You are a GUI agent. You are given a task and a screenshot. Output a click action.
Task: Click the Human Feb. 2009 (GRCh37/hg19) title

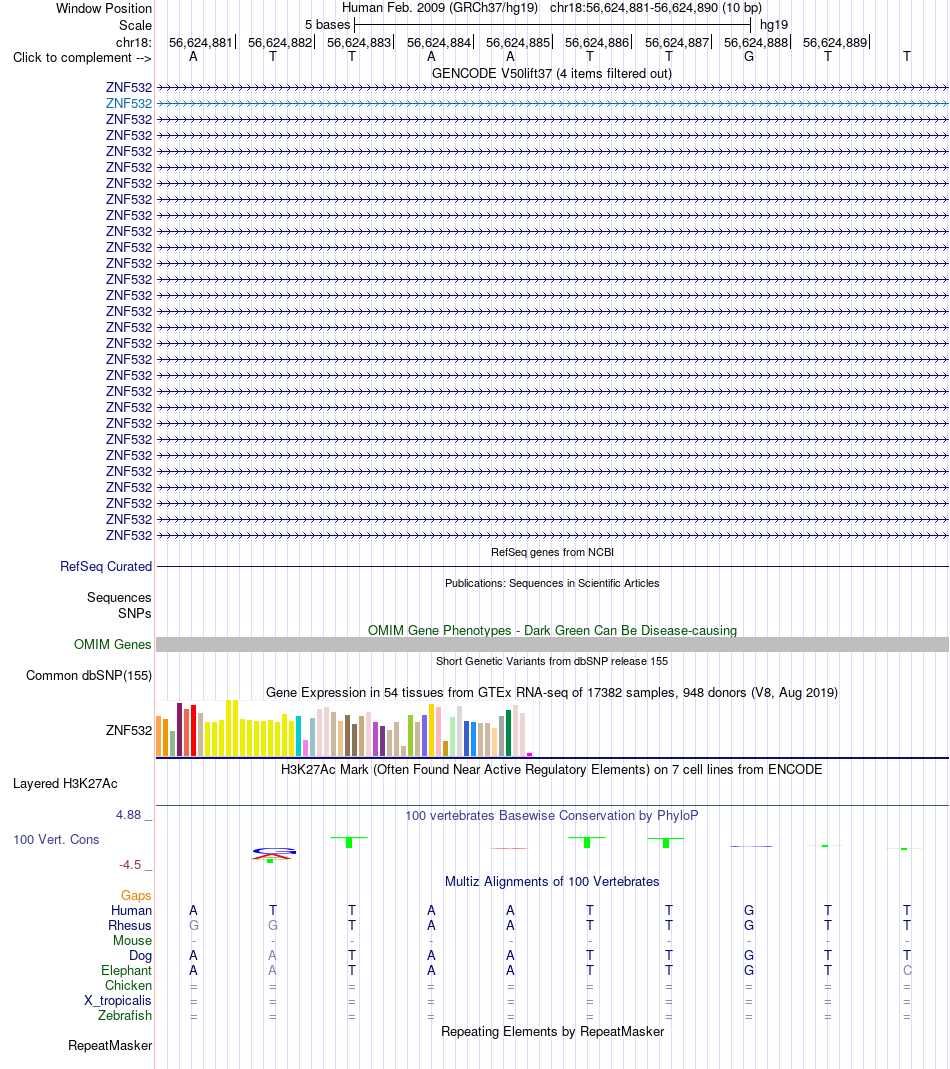(x=440, y=8)
